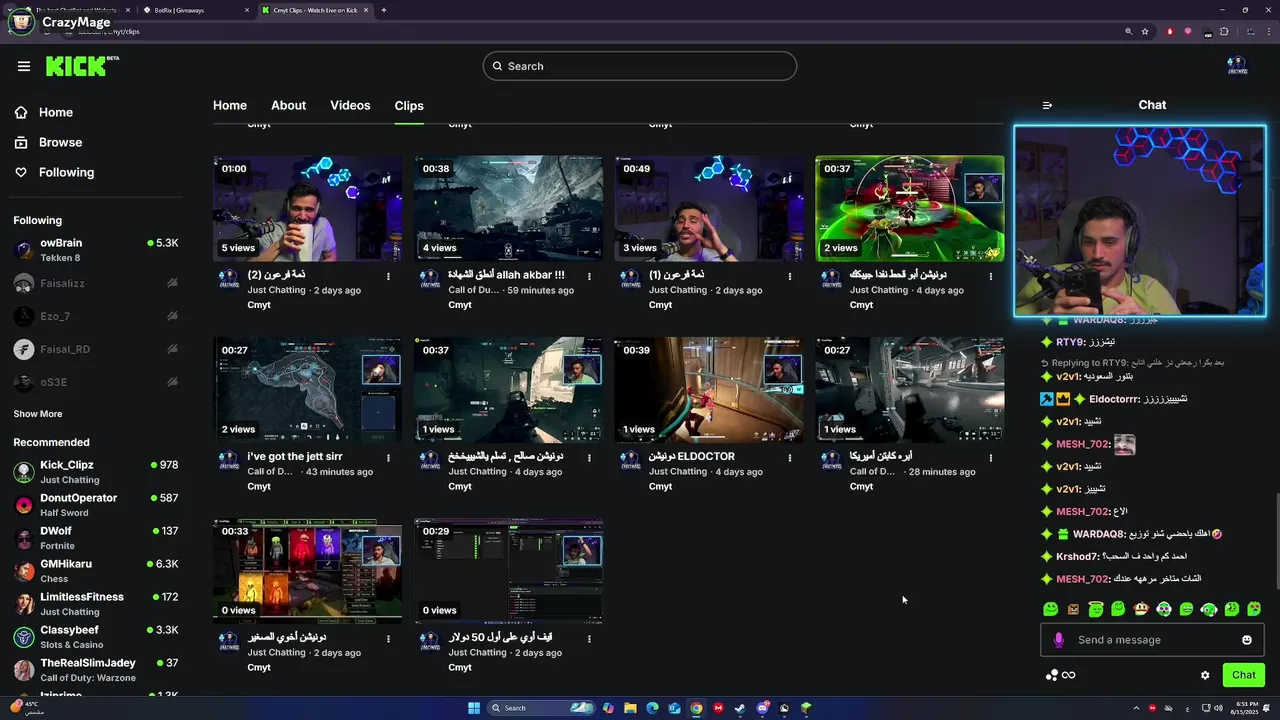Open the Chrome browser in taskbar
This screenshot has height=720, width=1280.
pyautogui.click(x=696, y=708)
